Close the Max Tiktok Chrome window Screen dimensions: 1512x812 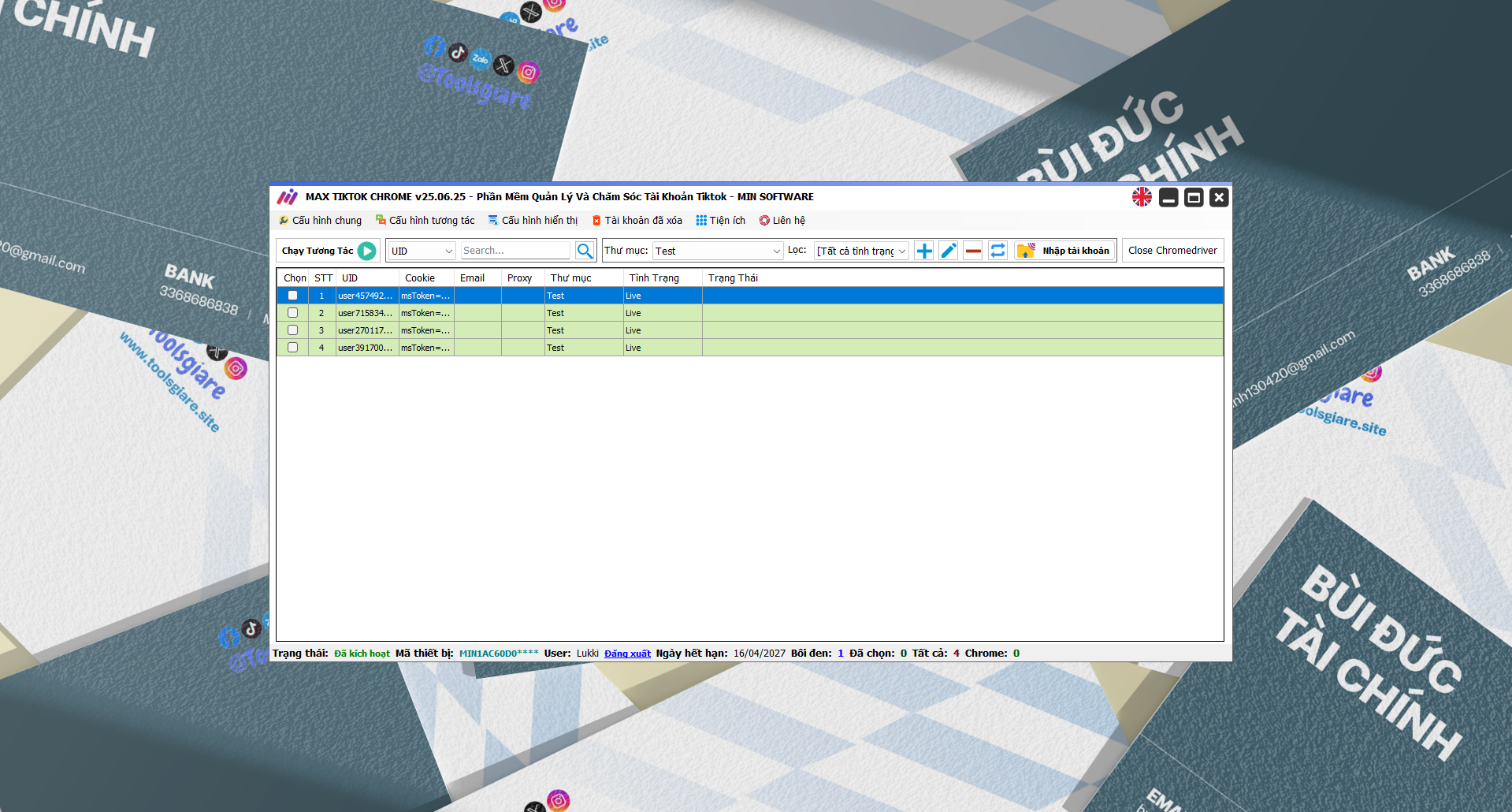click(1219, 197)
